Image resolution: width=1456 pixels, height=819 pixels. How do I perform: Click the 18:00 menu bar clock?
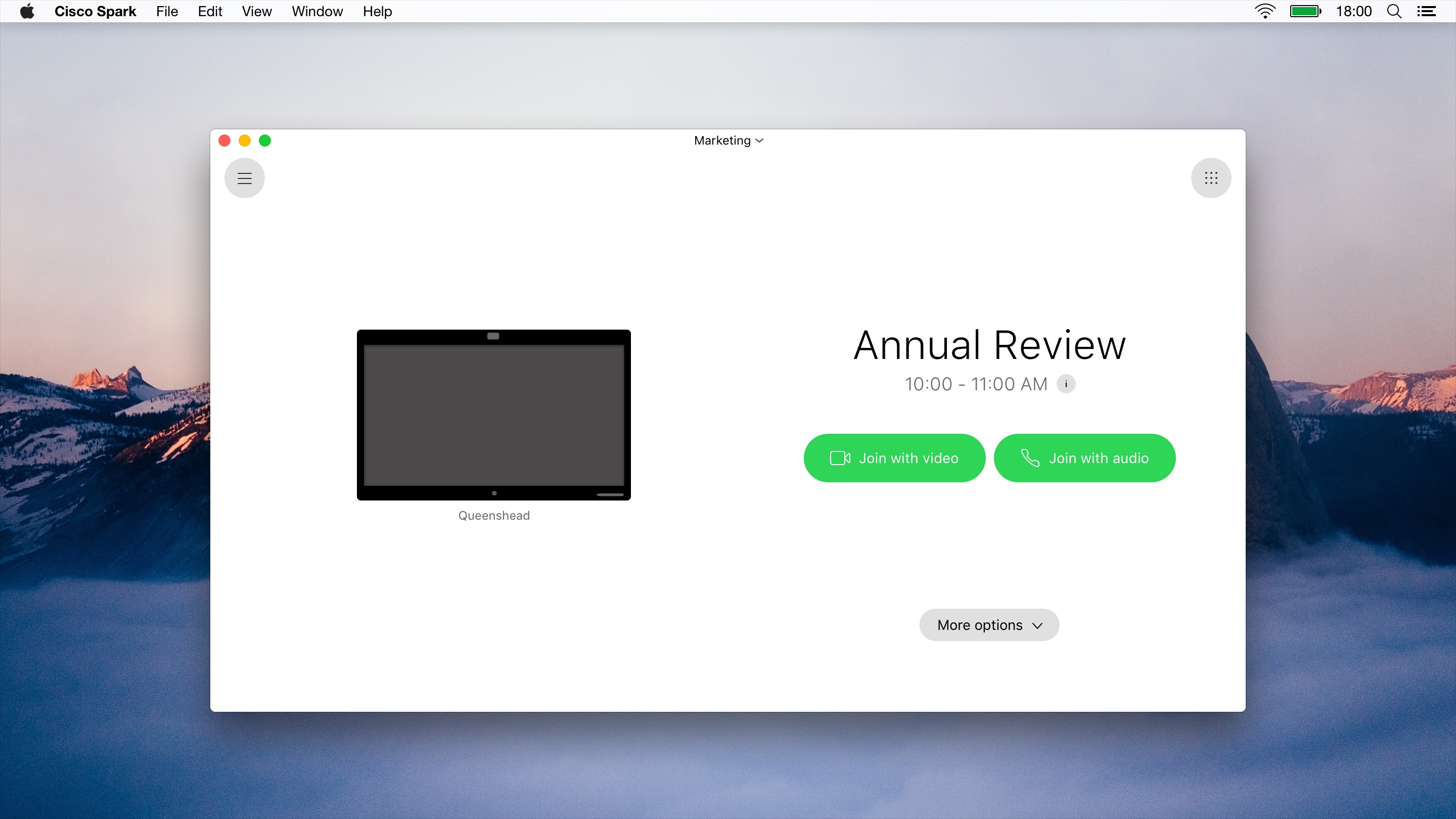1354,11
